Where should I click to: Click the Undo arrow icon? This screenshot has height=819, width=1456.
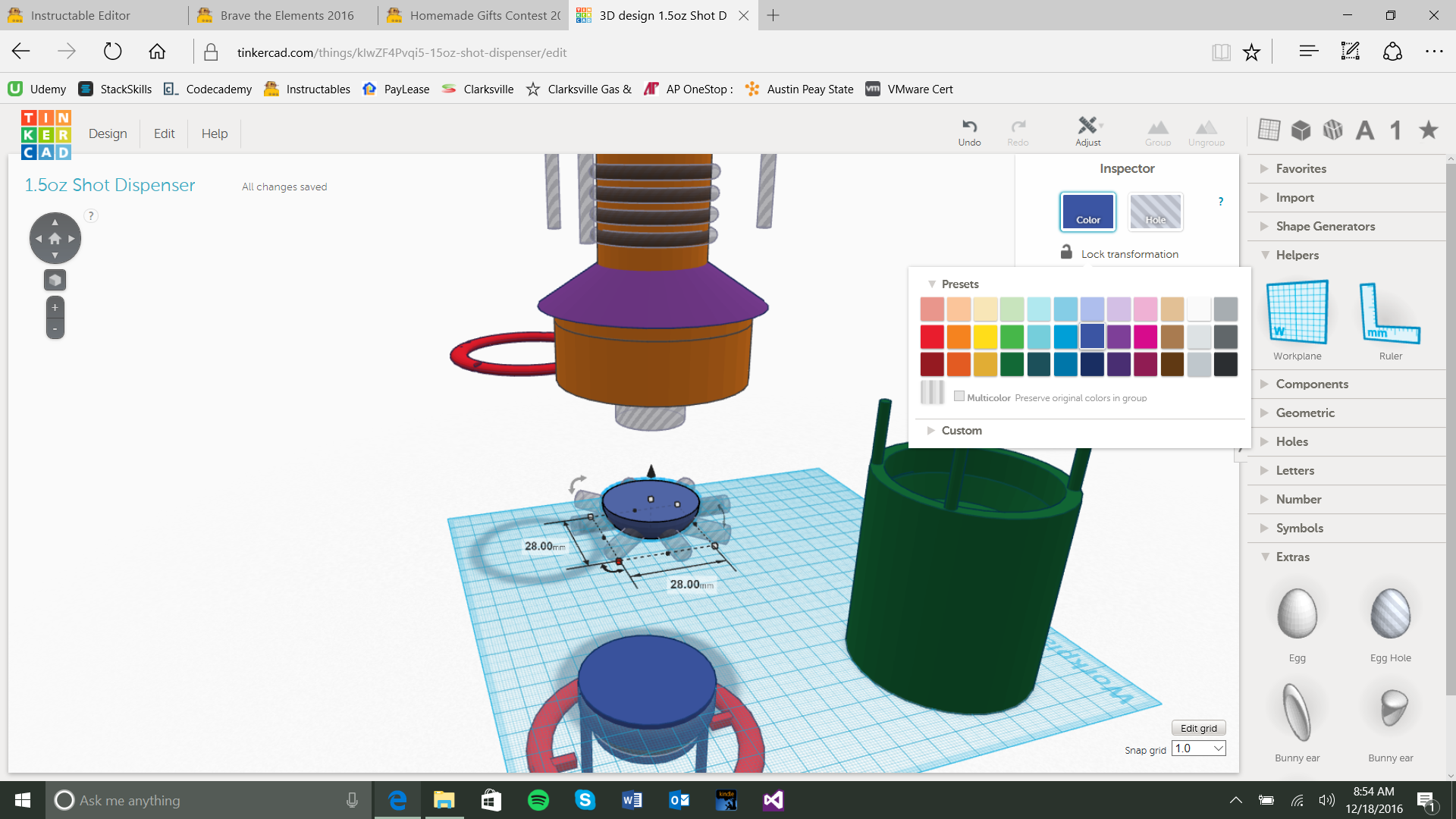click(x=969, y=127)
